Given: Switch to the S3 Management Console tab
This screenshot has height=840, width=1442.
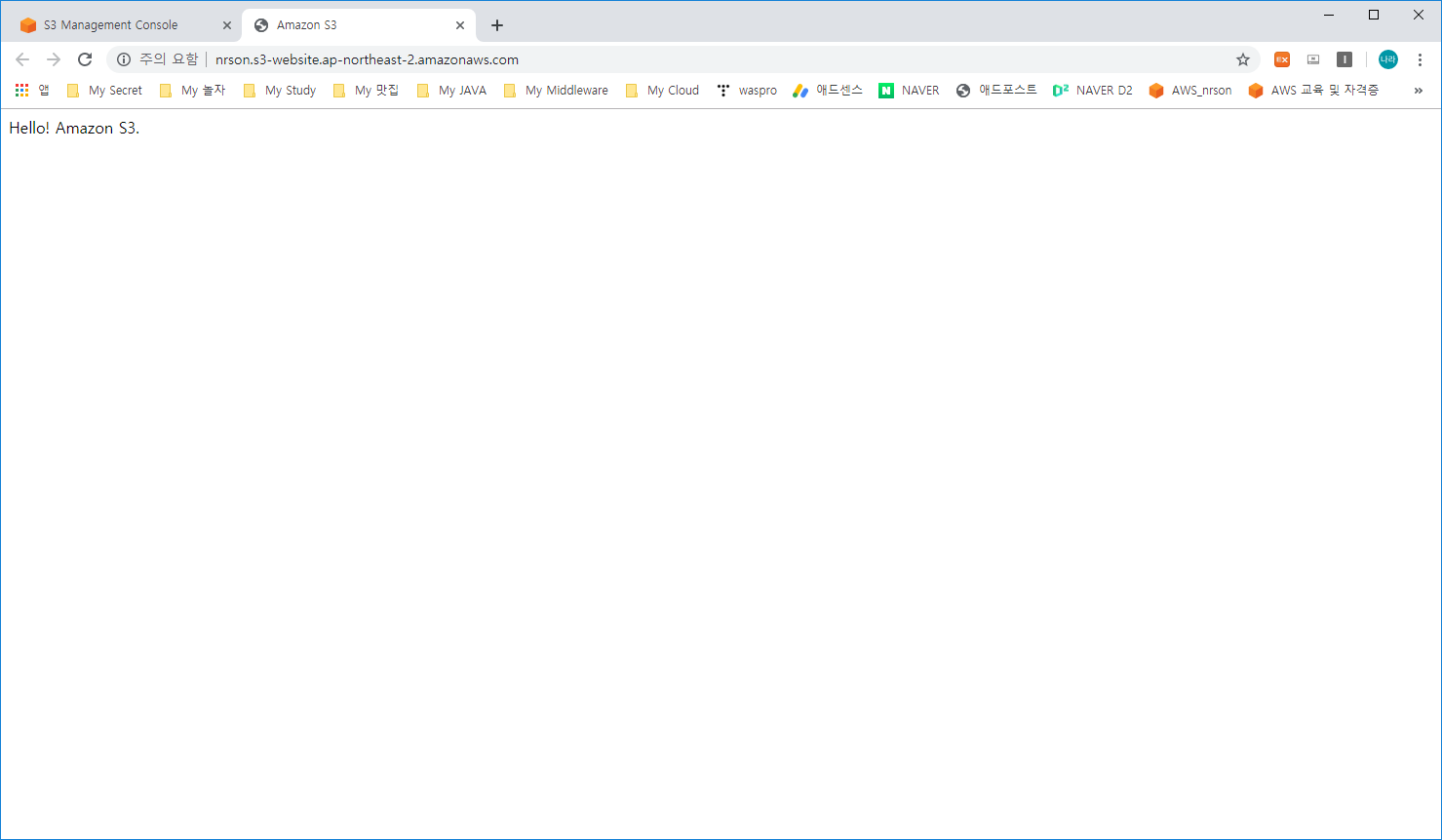Looking at the screenshot, I should point(125,25).
